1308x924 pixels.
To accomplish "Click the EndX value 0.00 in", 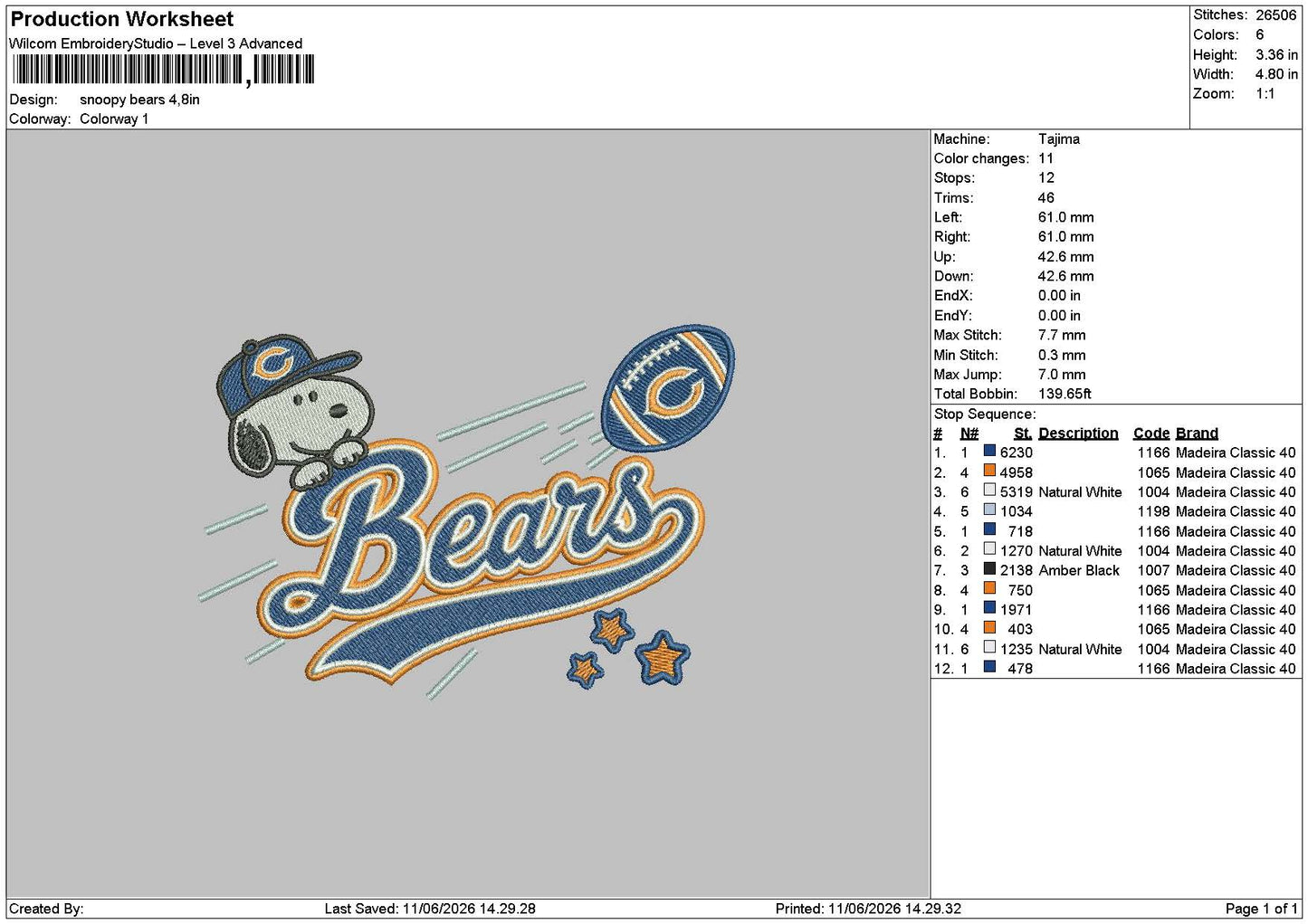I will (x=1059, y=296).
